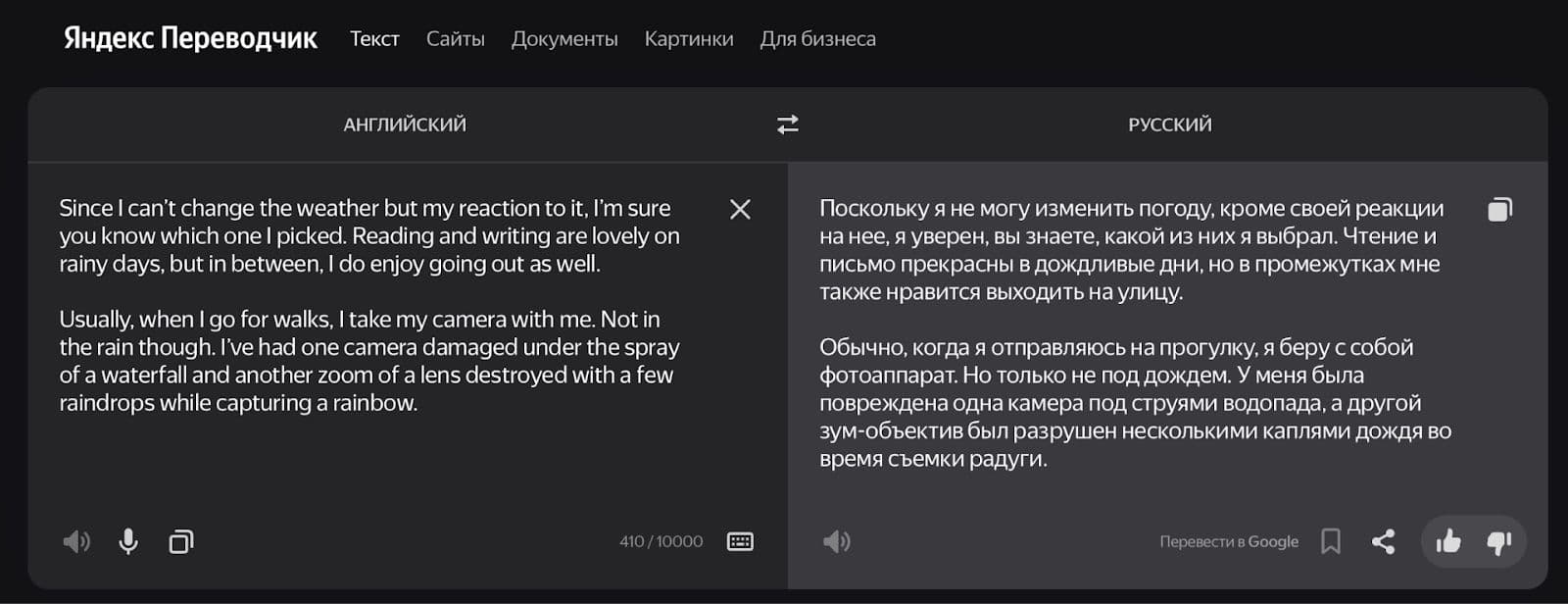Image resolution: width=1568 pixels, height=604 pixels.
Task: Play audio of Russian translation
Action: point(836,541)
